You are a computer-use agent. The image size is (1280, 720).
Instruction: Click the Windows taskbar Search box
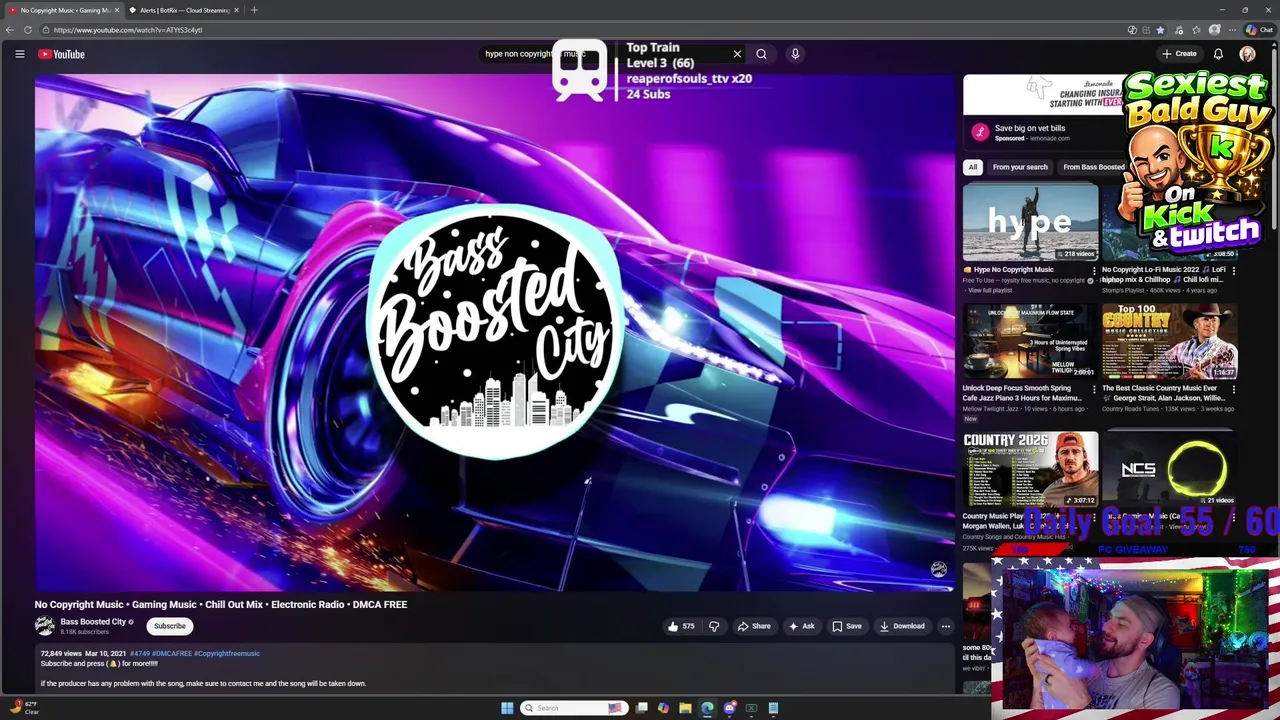click(572, 708)
